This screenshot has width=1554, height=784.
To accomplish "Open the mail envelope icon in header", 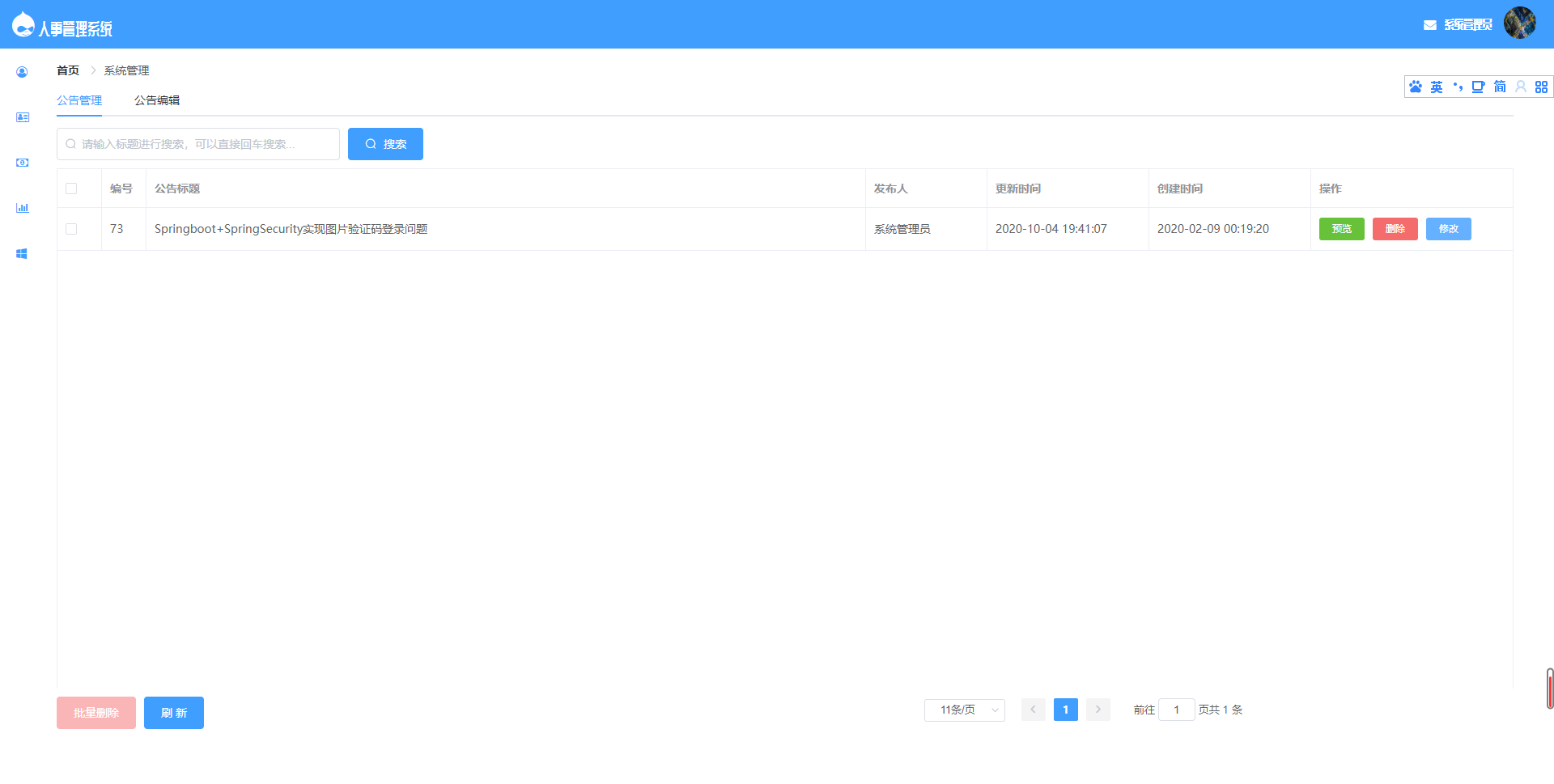I will click(1429, 25).
